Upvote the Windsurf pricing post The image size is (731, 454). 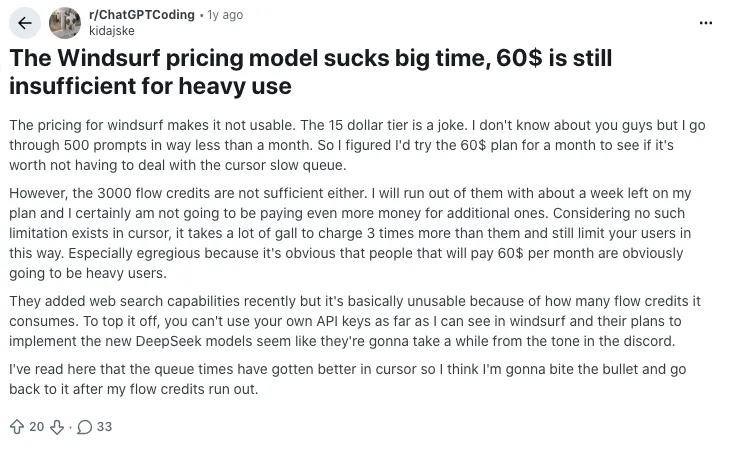pyautogui.click(x=16, y=427)
